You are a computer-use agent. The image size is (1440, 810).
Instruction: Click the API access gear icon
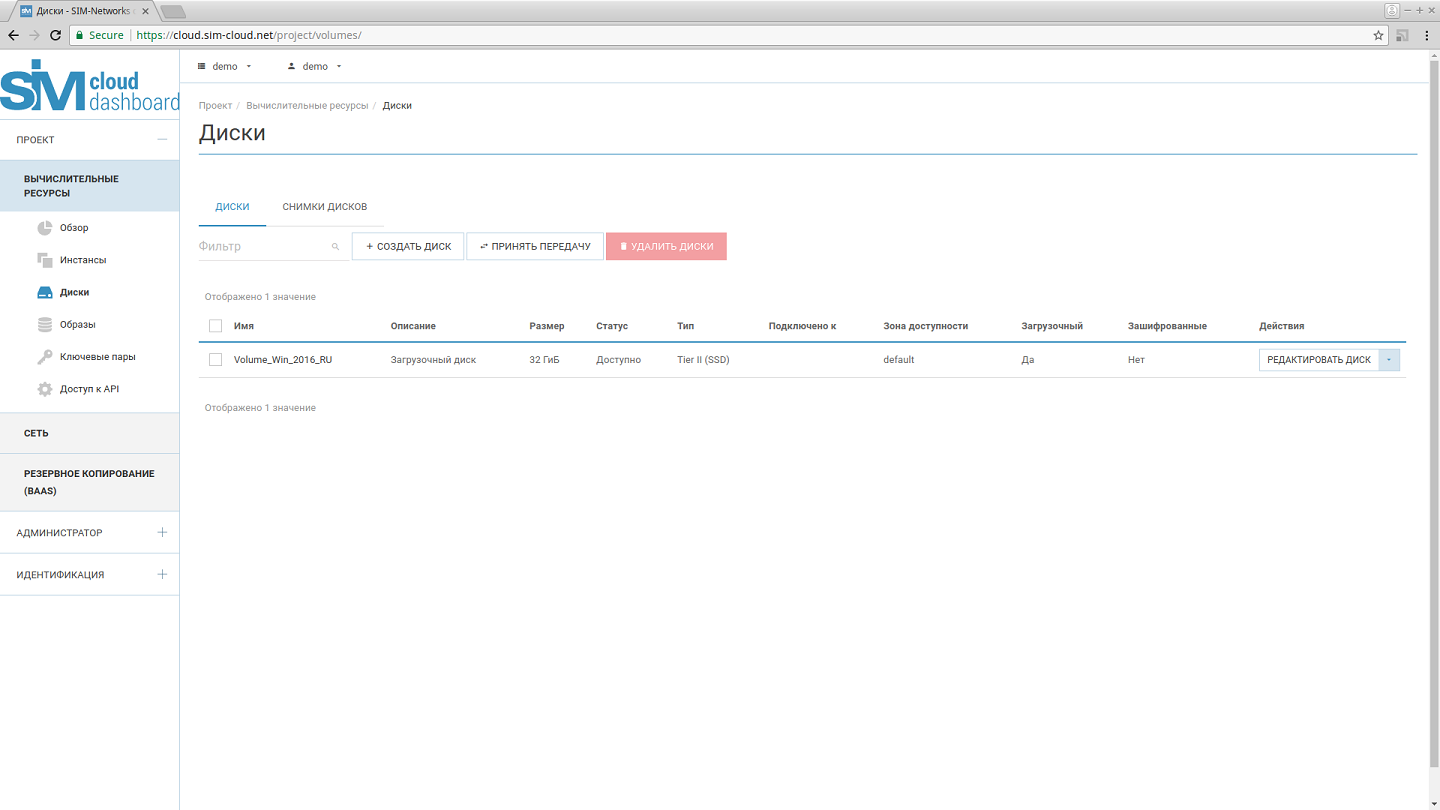pos(45,389)
